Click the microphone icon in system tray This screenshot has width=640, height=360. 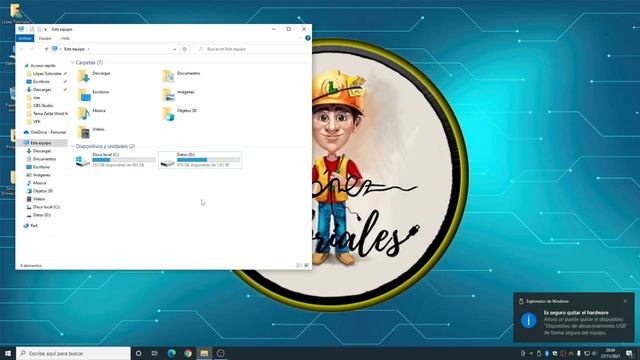point(578,353)
